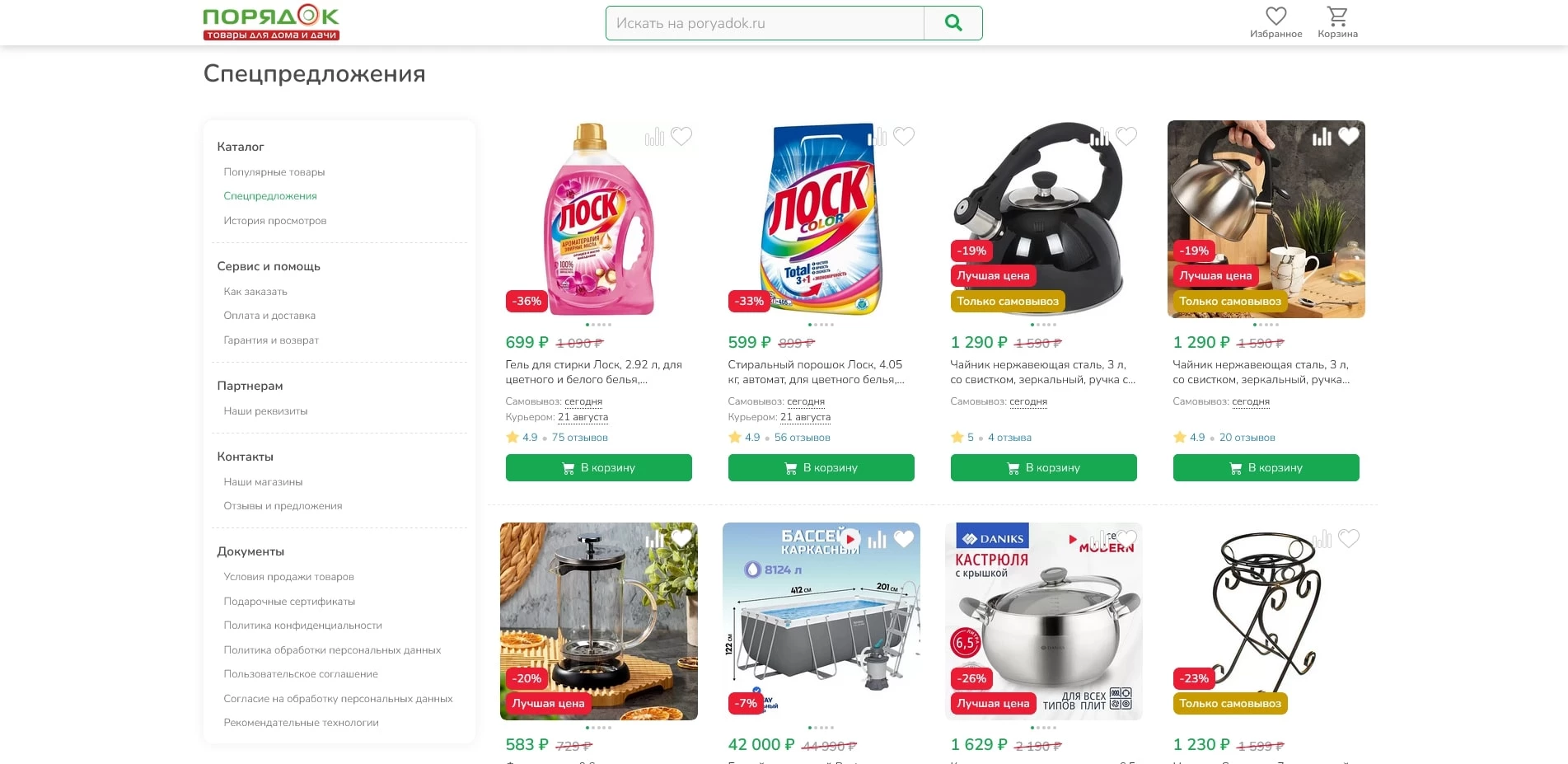The height and width of the screenshot is (764, 1568).
Task: Click the Порядок logo in the header
Action: [x=271, y=22]
